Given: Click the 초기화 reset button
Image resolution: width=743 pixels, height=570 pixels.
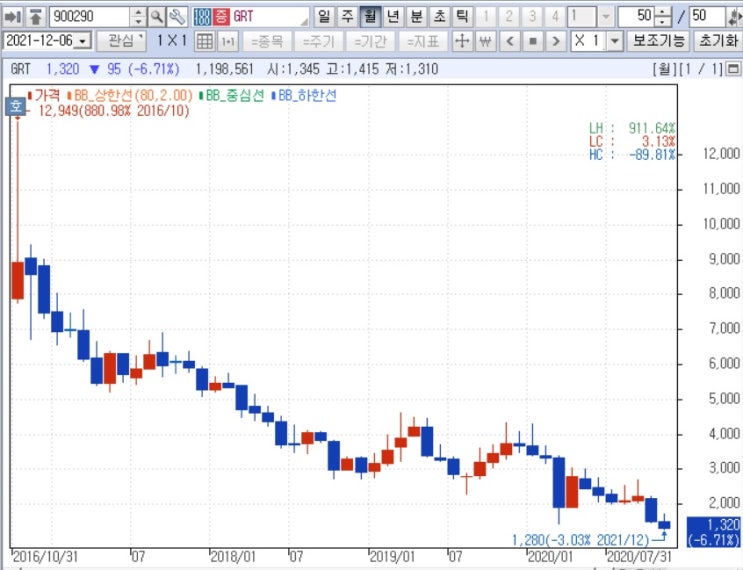Looking at the screenshot, I should pos(718,41).
